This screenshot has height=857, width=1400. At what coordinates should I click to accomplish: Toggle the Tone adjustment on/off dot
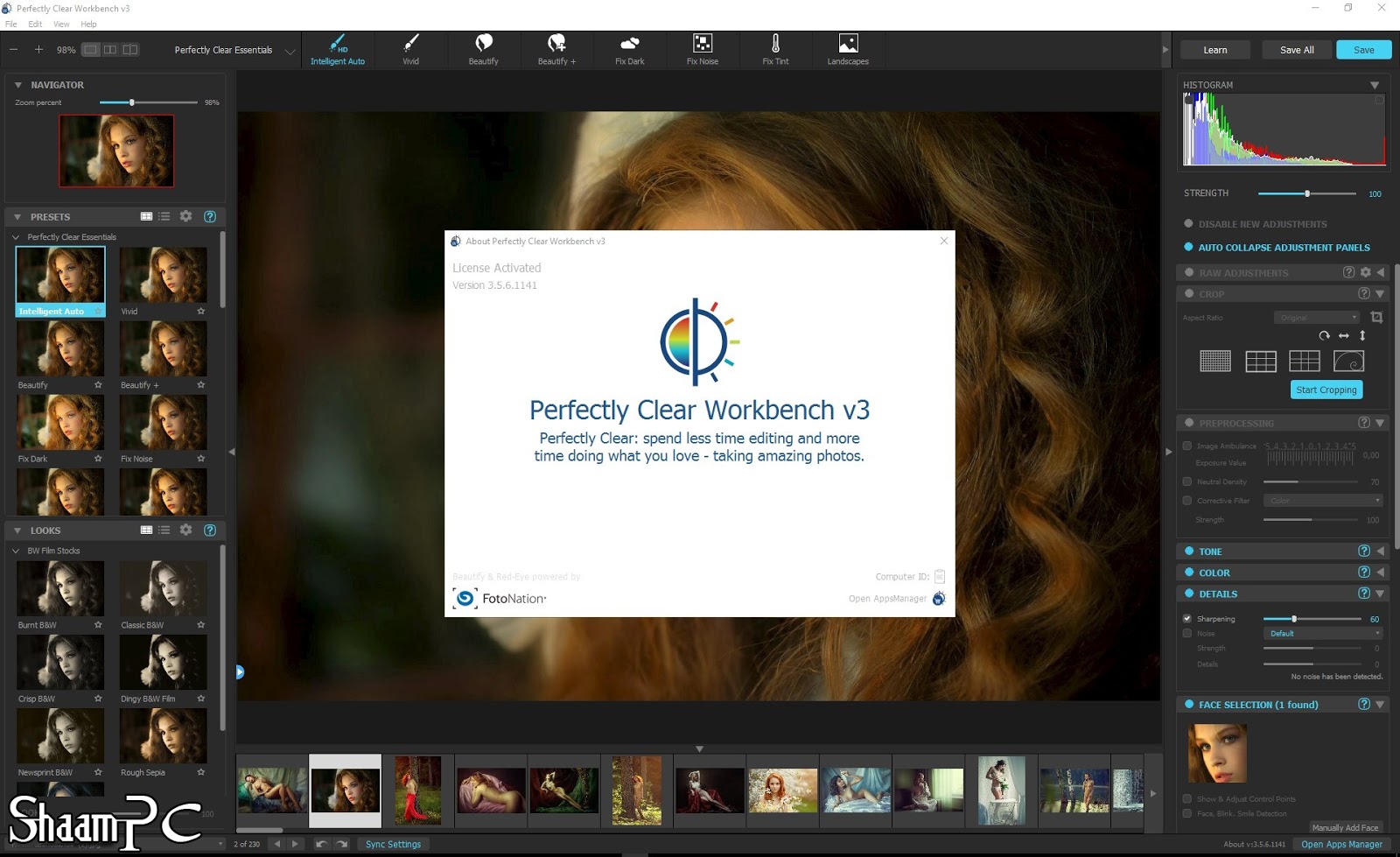(1188, 551)
